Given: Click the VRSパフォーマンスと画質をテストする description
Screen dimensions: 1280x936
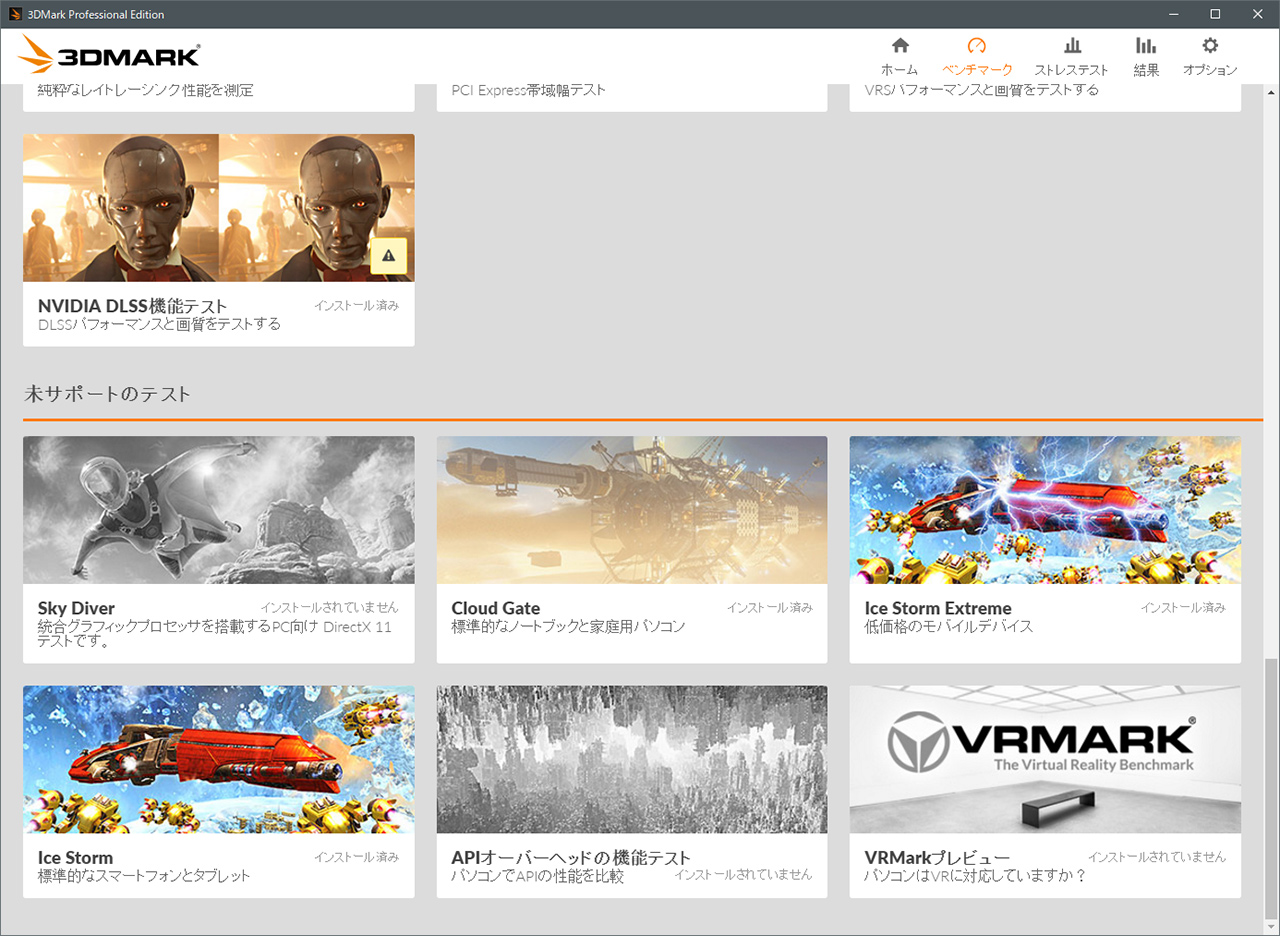Looking at the screenshot, I should (x=981, y=90).
